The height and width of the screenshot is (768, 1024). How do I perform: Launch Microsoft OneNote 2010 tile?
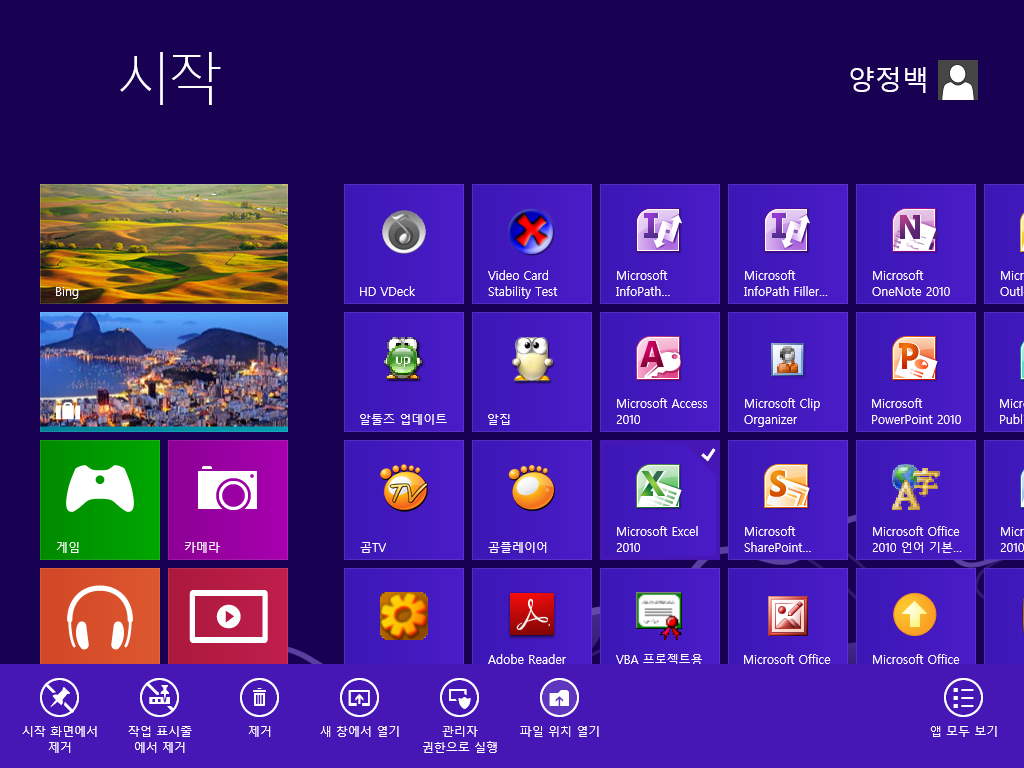point(916,244)
